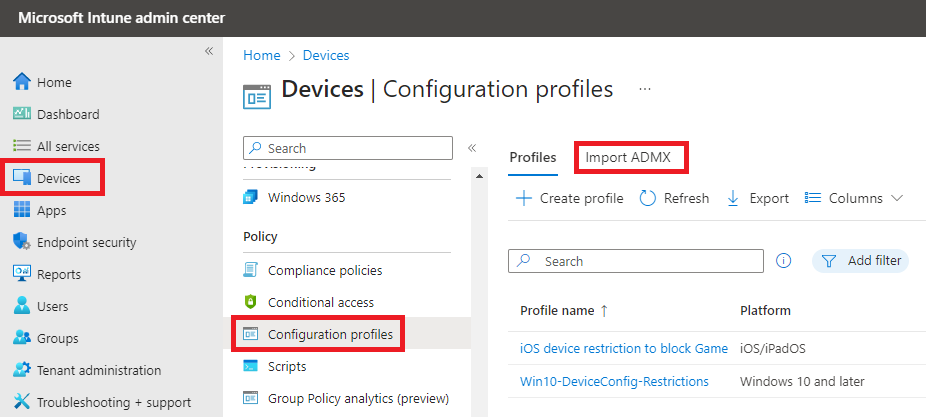Click the profiles Search input field
Viewport: 926px width, 417px height.
(635, 260)
